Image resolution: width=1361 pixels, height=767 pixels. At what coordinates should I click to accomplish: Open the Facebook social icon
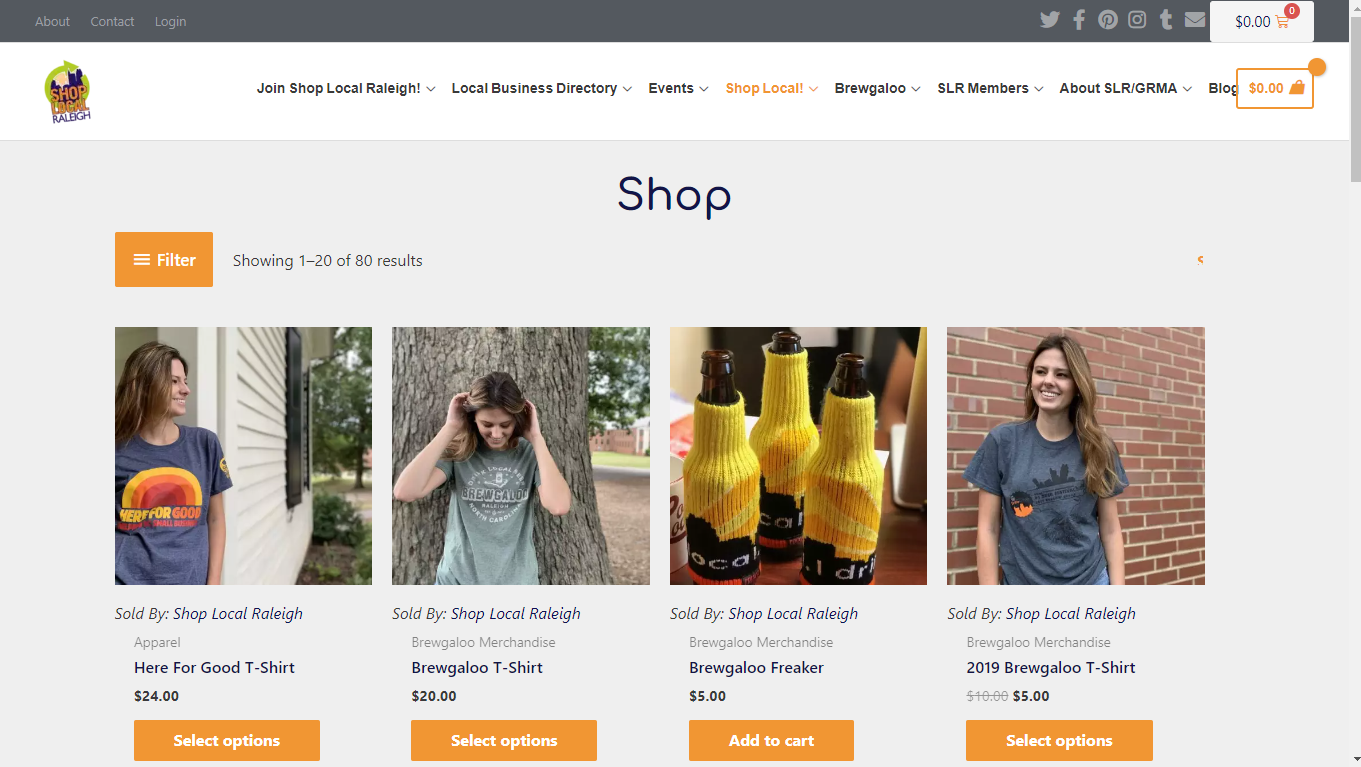click(1079, 20)
